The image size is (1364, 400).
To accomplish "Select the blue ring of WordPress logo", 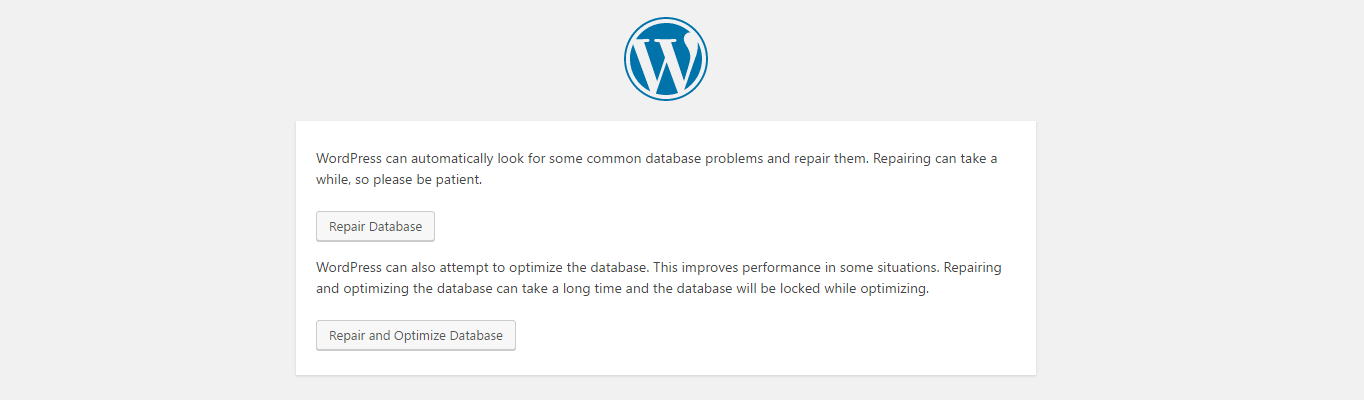I will coord(666,20).
